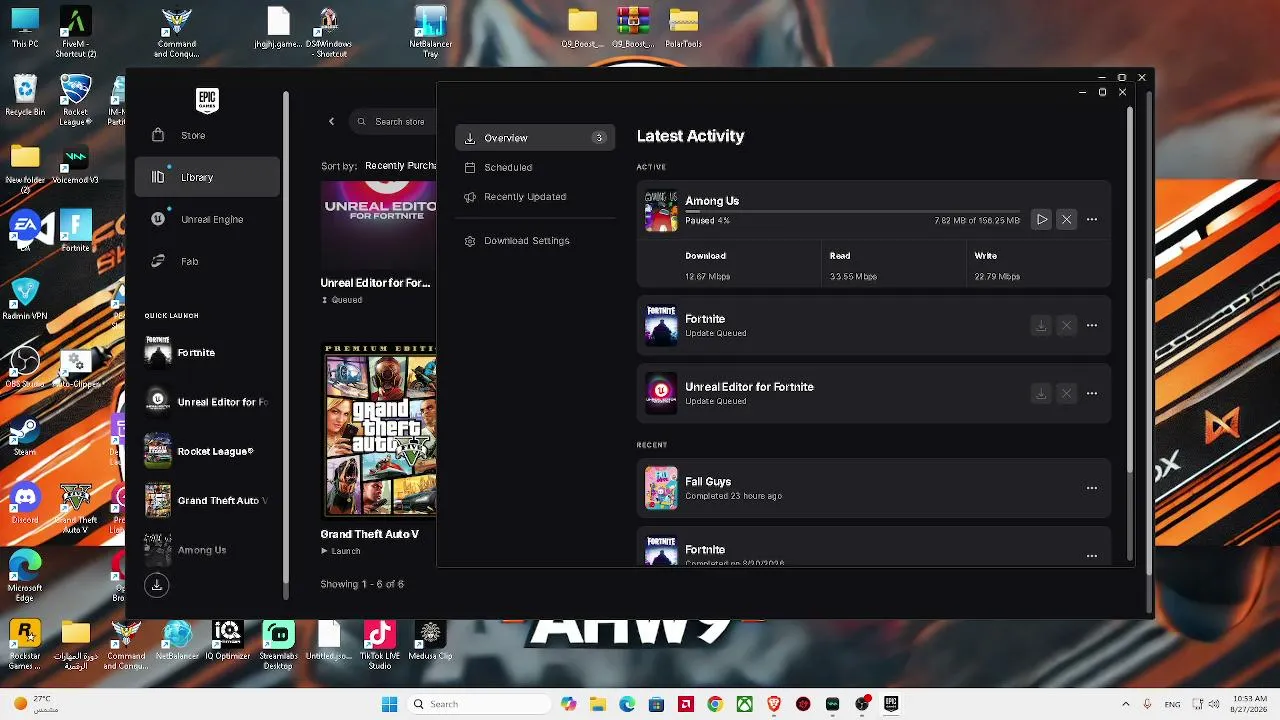Select the Radmin VPN desktop icon
The width and height of the screenshot is (1280, 720).
25,299
